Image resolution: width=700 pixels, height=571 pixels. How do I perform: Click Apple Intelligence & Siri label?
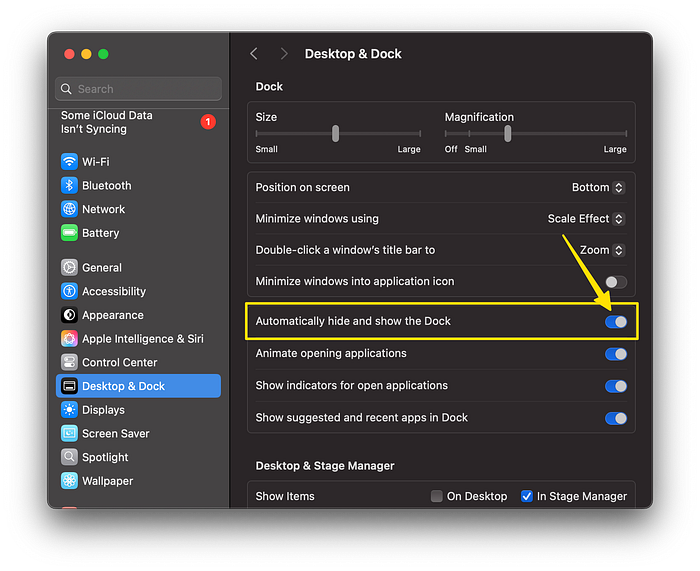click(x=143, y=339)
